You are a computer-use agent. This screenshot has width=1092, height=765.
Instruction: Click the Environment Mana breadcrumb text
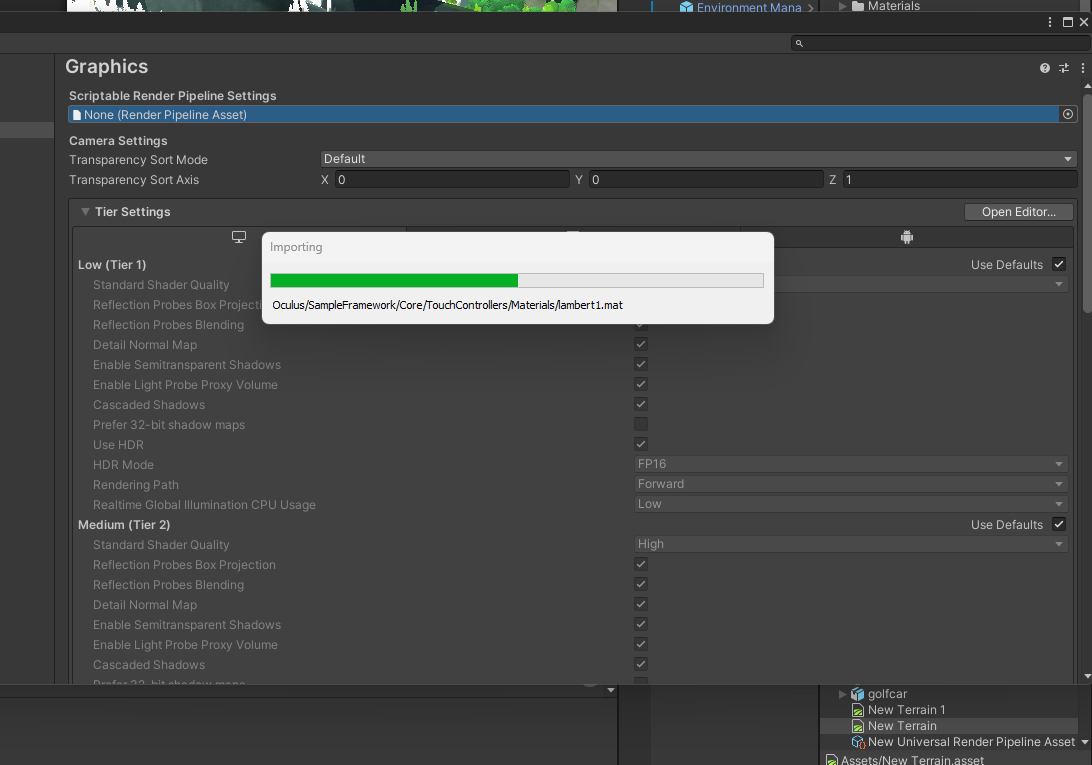click(x=749, y=8)
